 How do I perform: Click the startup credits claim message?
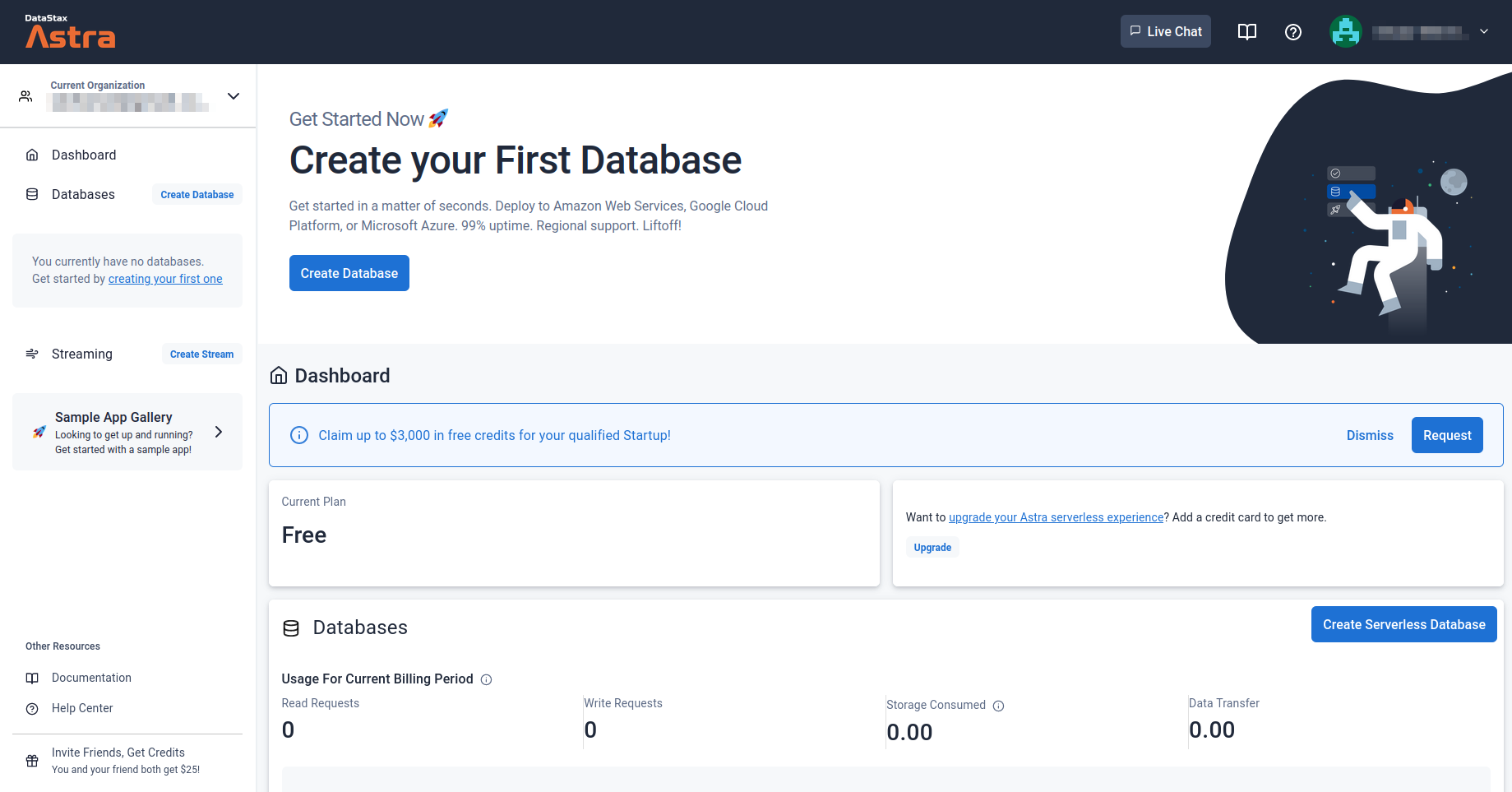(495, 435)
